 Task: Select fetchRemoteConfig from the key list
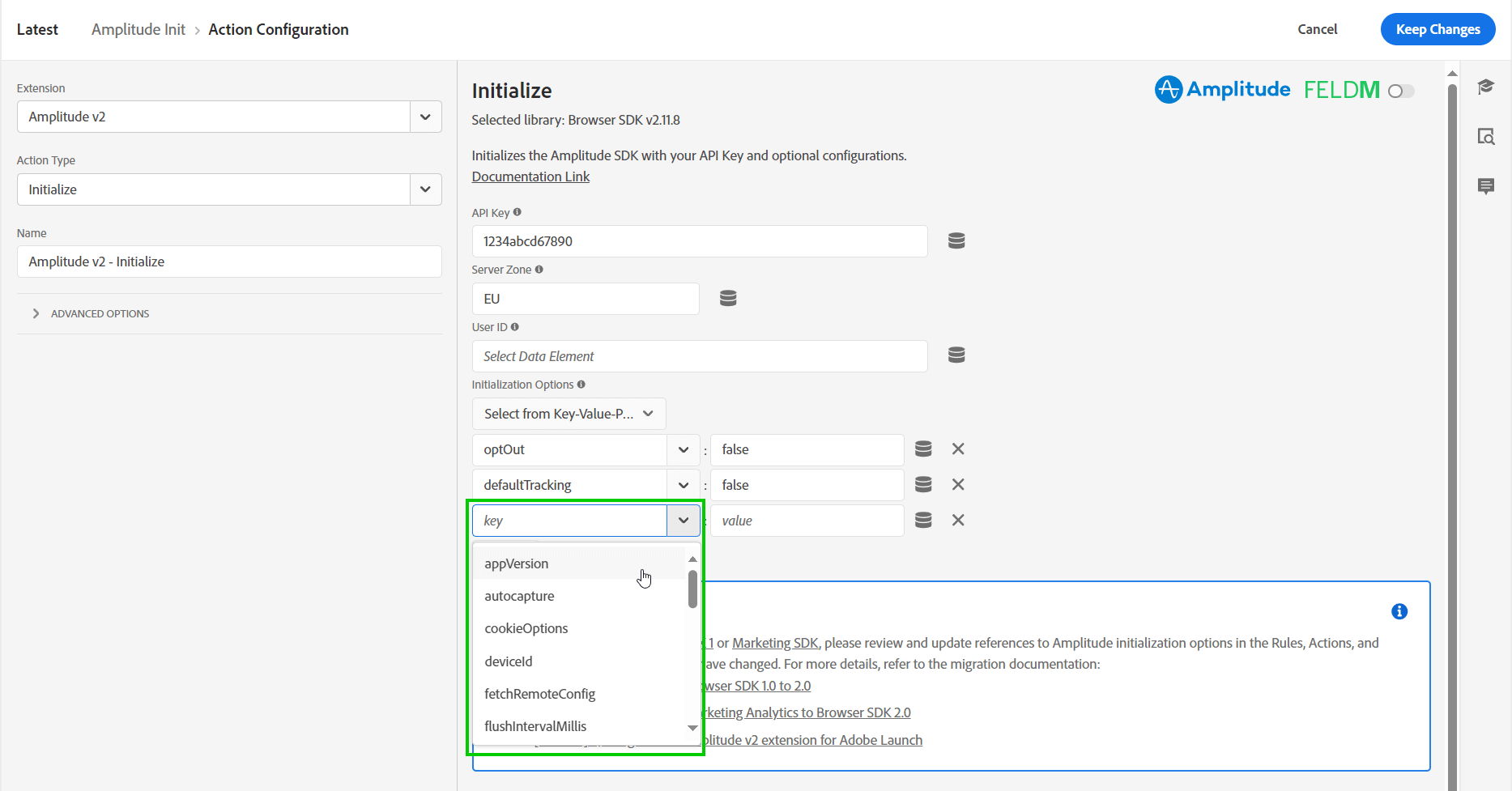point(579,694)
